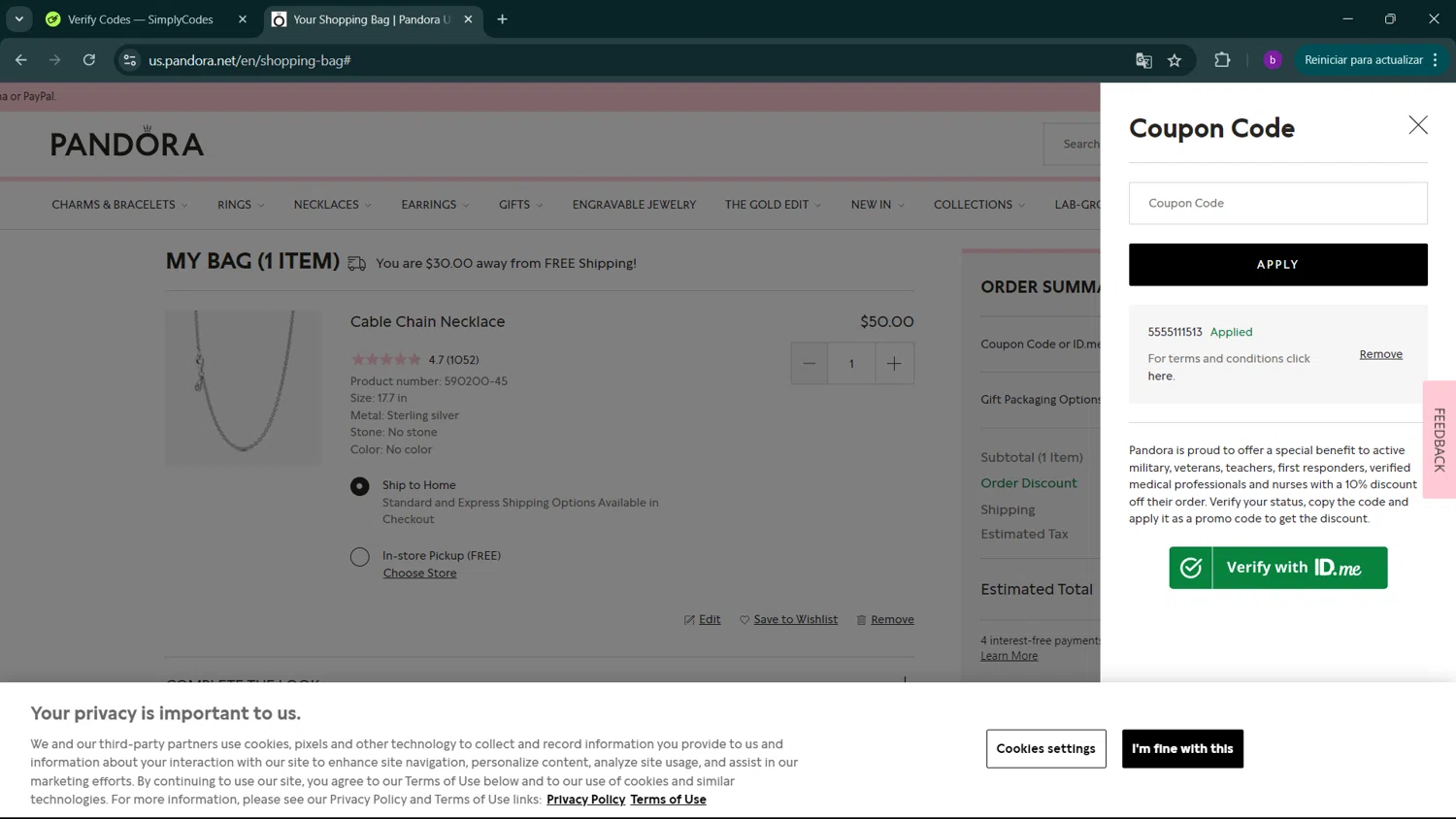This screenshot has width=1456, height=819.
Task: Expand The Gold Edit menu
Action: [x=773, y=205]
